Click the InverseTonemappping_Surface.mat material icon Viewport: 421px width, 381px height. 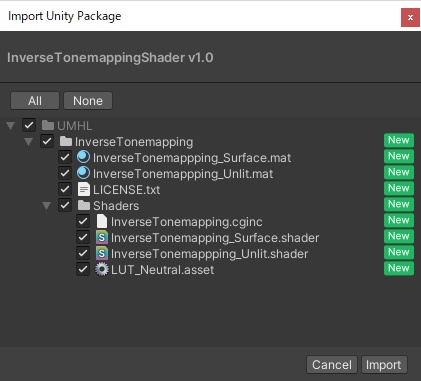(x=83, y=157)
